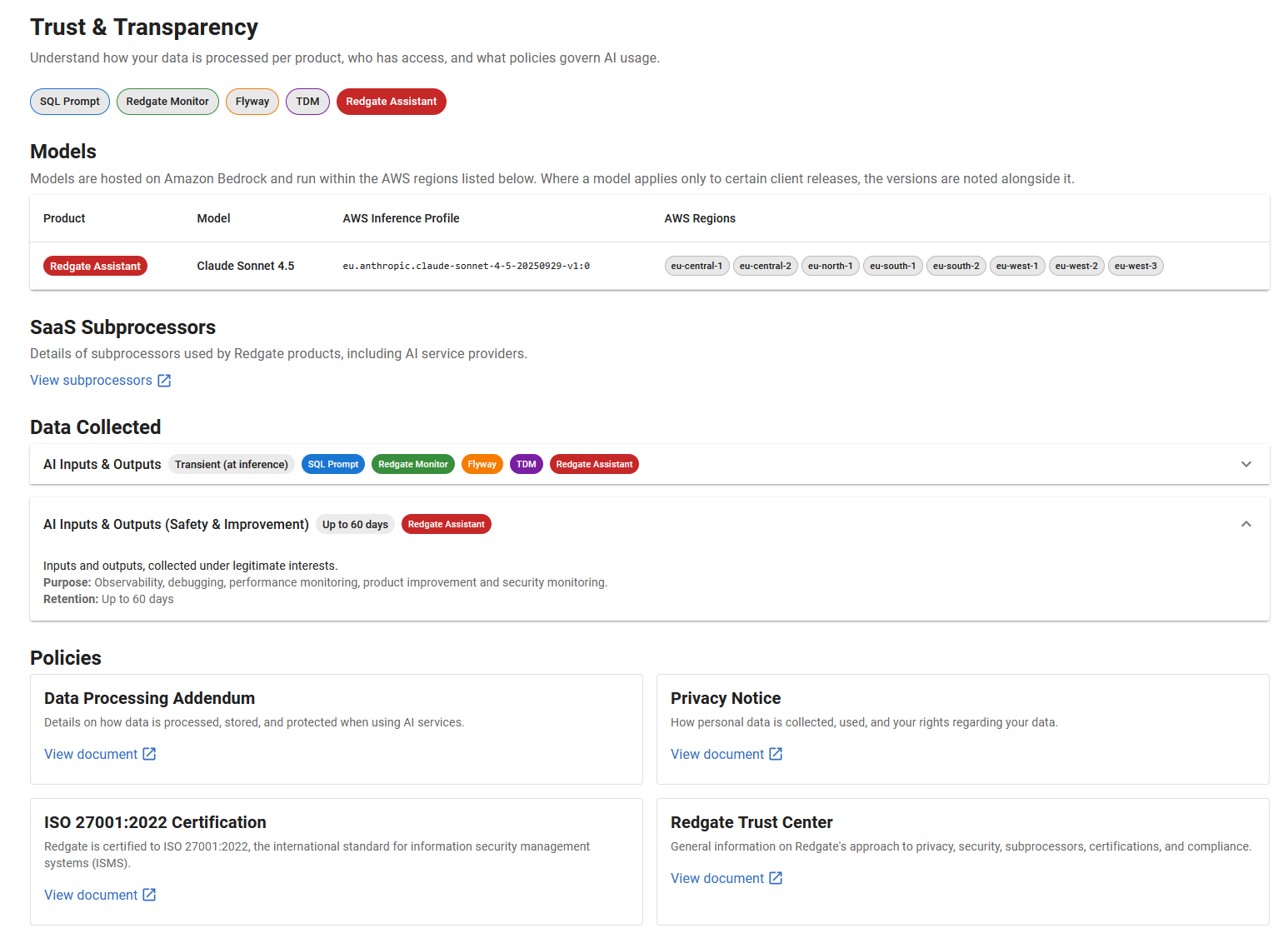Click the eu-west-1 region chip
Viewport: 1288px width, 943px height.
pos(1017,267)
